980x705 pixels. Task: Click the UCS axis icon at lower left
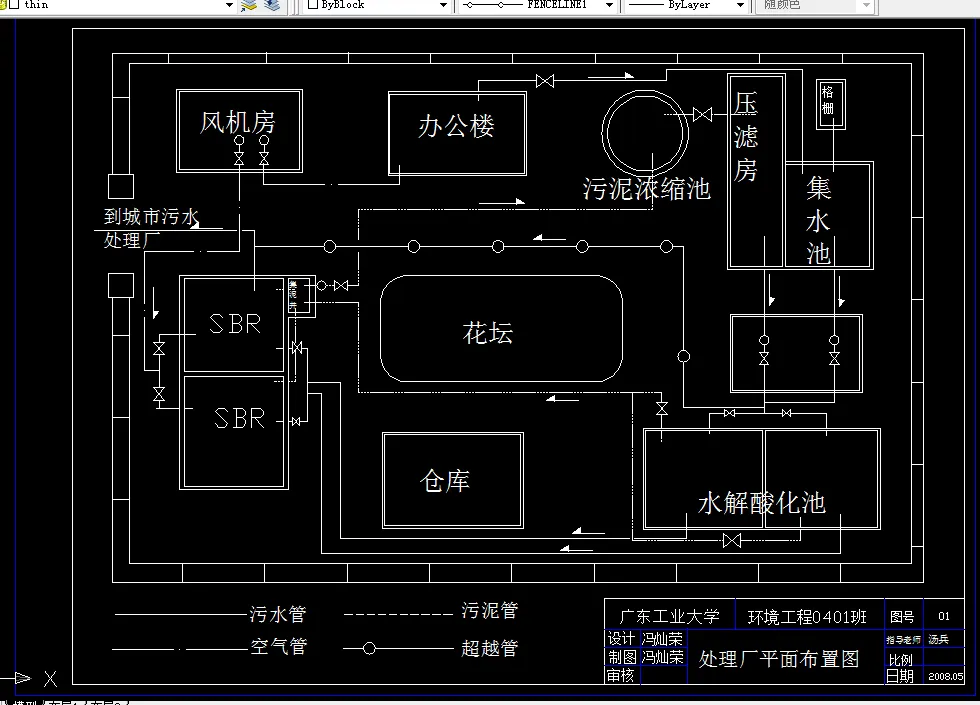click(35, 679)
